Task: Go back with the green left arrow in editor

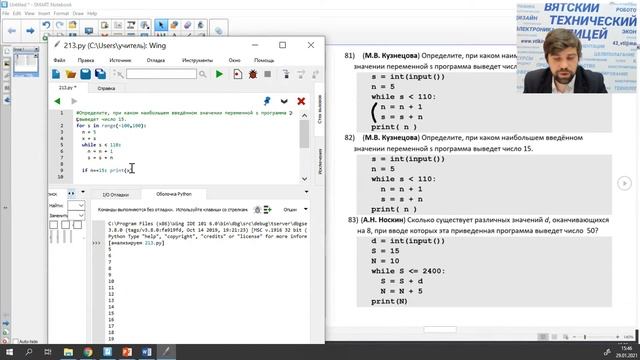Action: coord(57,101)
